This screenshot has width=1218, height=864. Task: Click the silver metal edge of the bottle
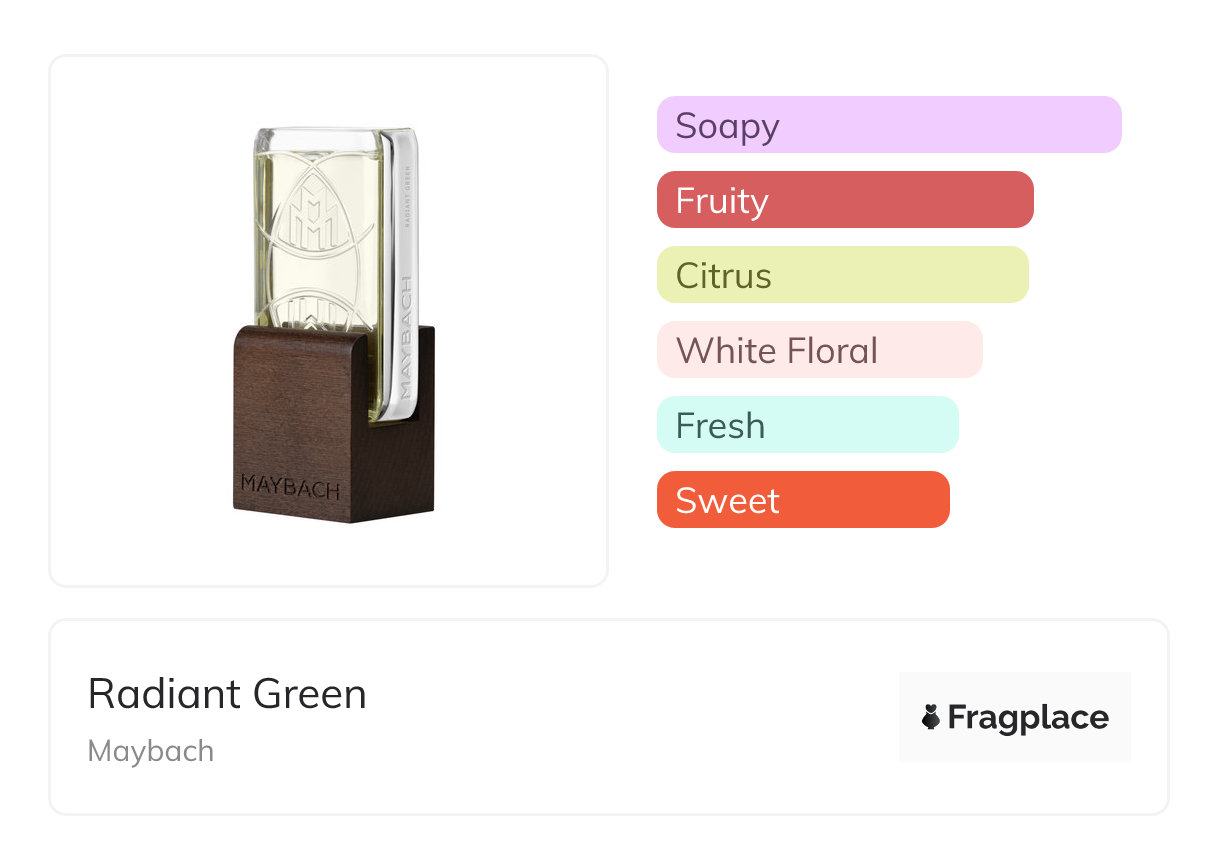coord(403,260)
